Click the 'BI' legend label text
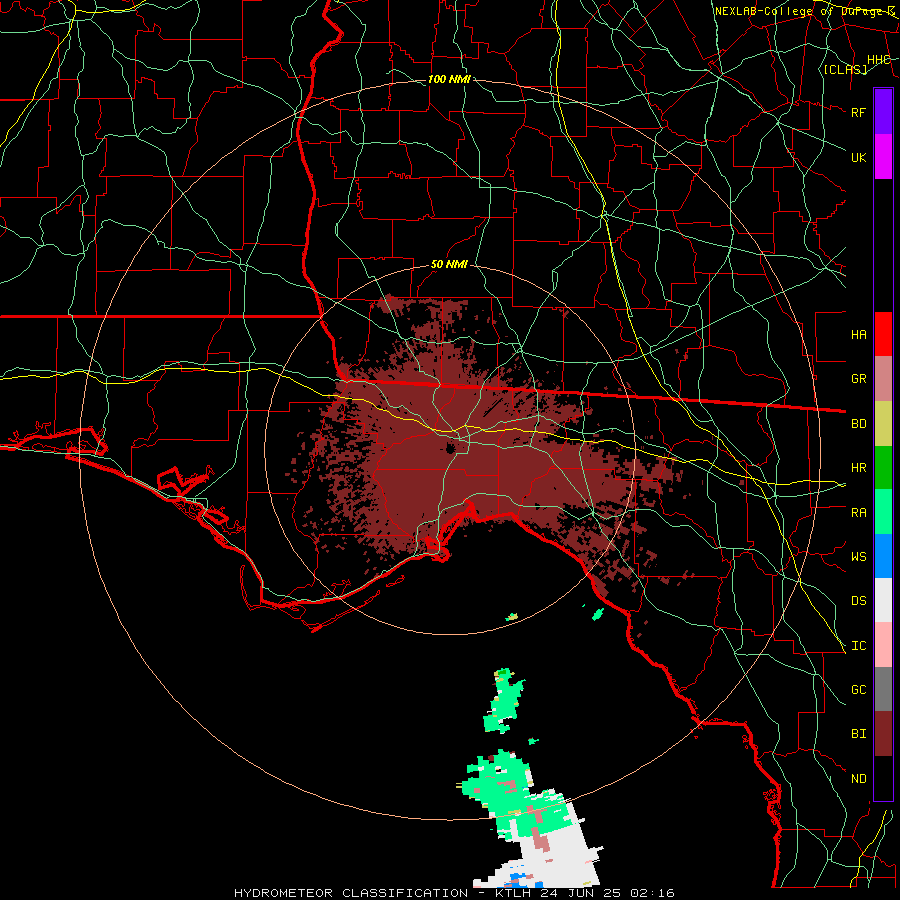The image size is (900, 900). point(858,734)
